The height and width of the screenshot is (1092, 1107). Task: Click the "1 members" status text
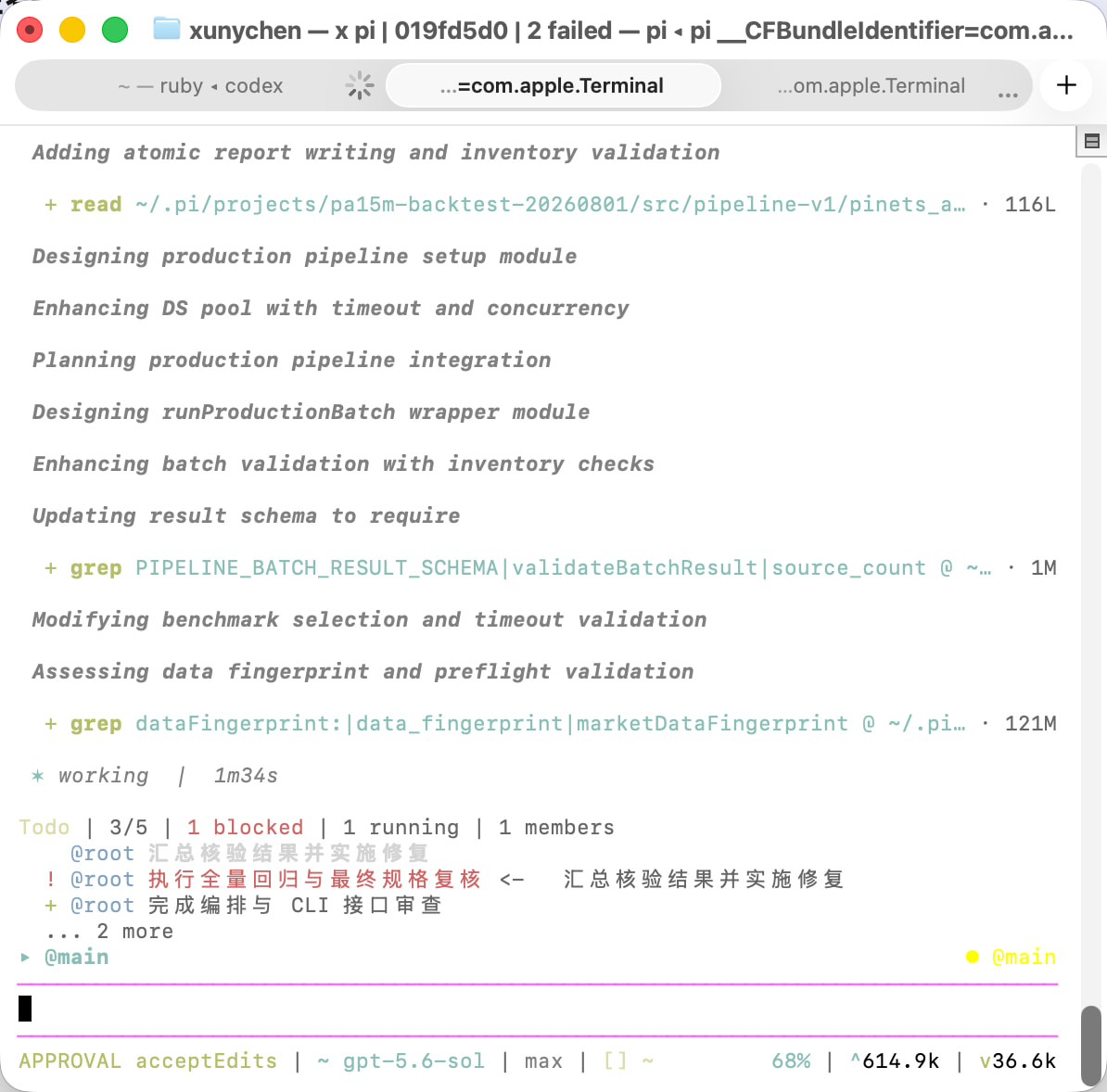tap(556, 827)
